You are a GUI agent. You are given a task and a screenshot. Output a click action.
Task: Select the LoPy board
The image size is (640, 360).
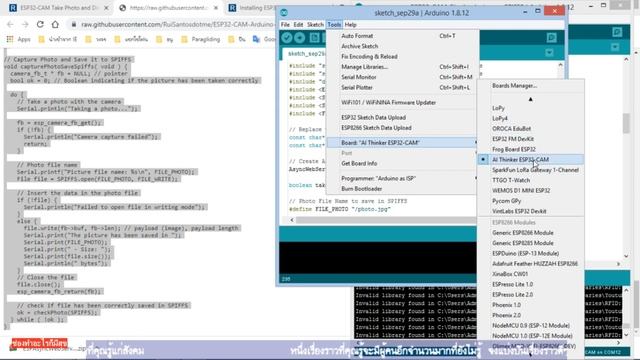click(x=531, y=108)
